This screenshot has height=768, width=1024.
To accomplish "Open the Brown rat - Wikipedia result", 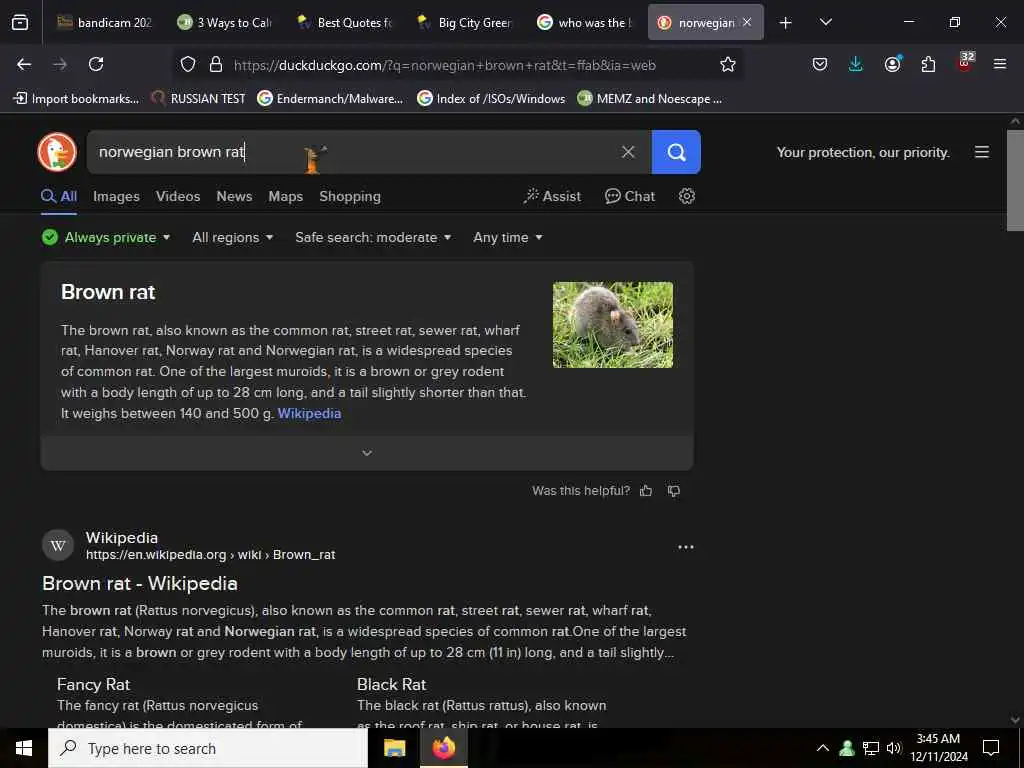I will coord(140,583).
